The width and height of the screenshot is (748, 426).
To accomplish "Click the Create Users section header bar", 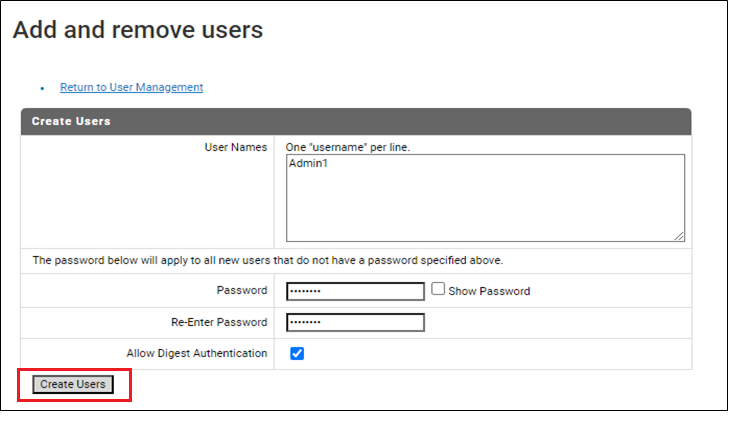I will tap(355, 121).
